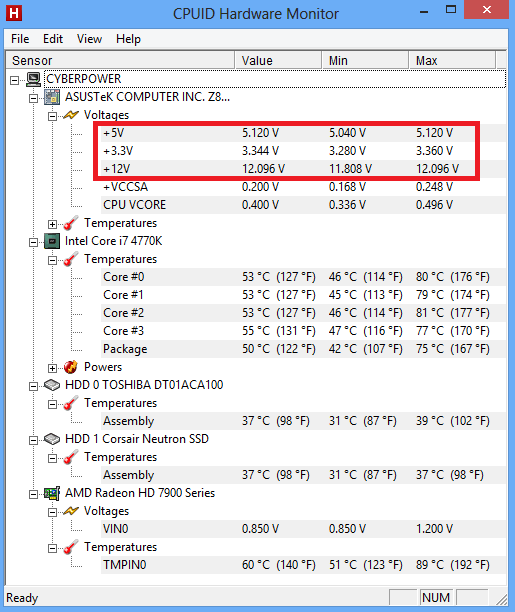The height and width of the screenshot is (612, 515).
Task: Open the Edit menu
Action: pyautogui.click(x=53, y=39)
